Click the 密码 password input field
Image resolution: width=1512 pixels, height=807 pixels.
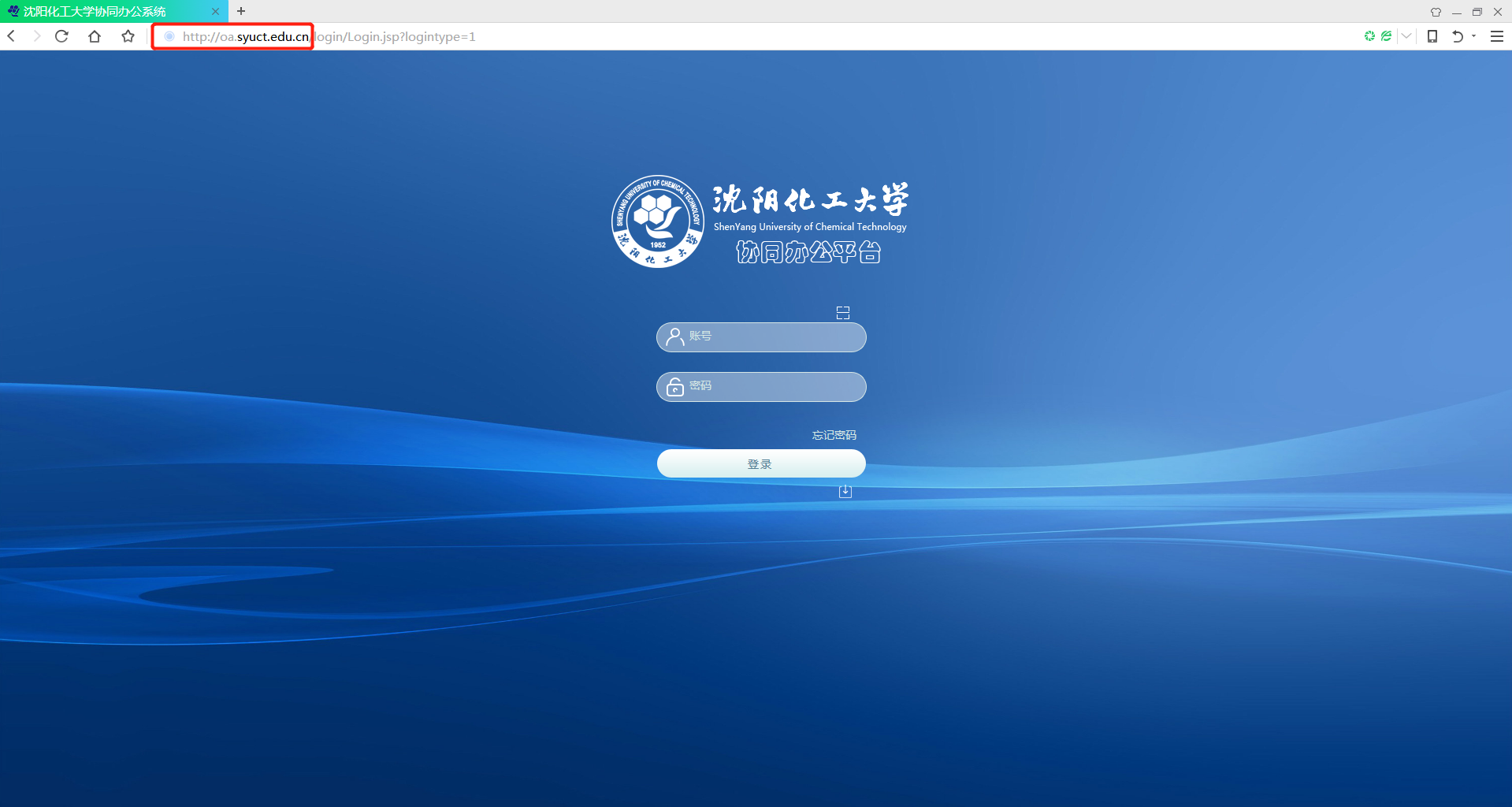pyautogui.click(x=761, y=387)
